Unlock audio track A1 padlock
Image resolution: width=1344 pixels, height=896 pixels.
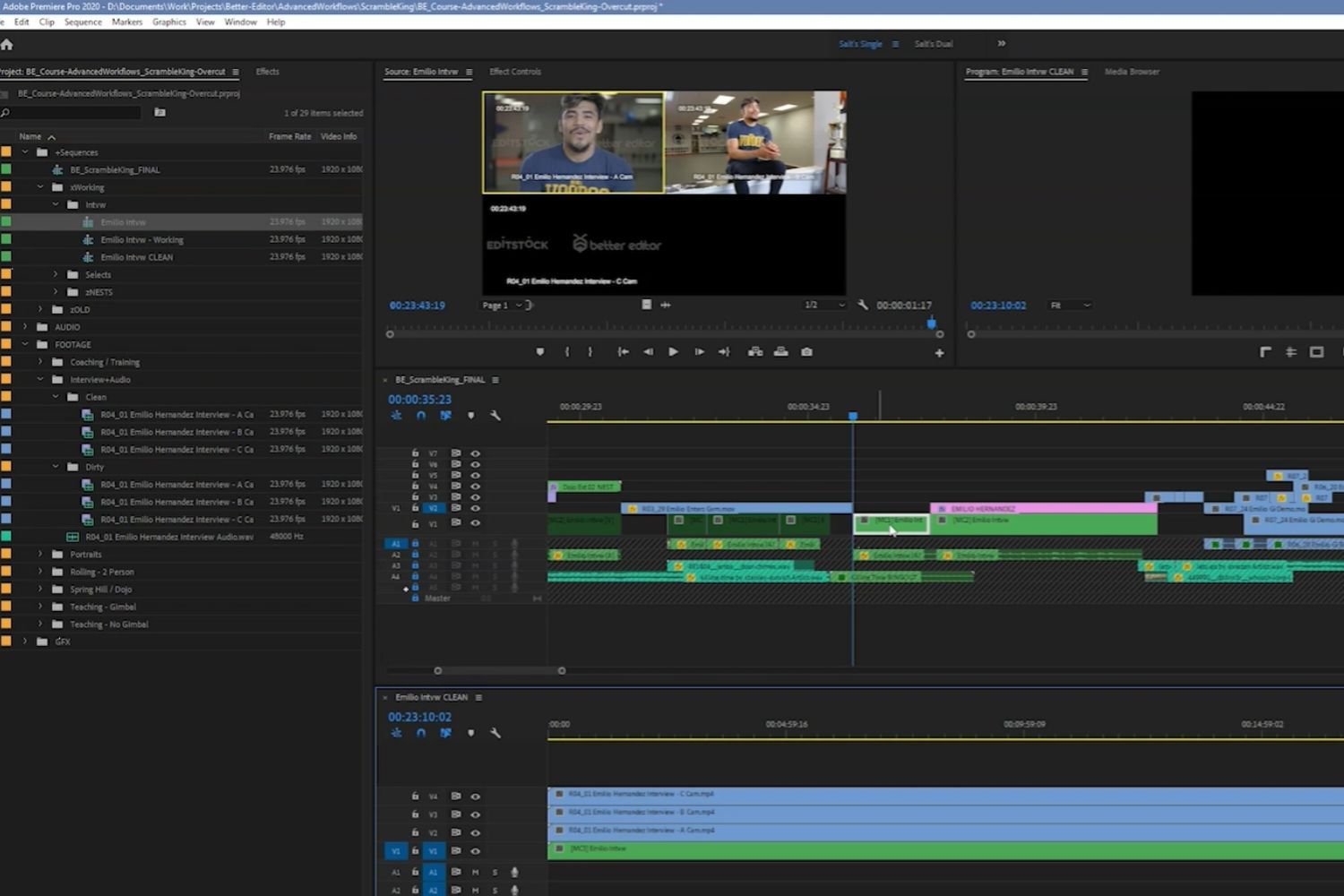(x=414, y=543)
